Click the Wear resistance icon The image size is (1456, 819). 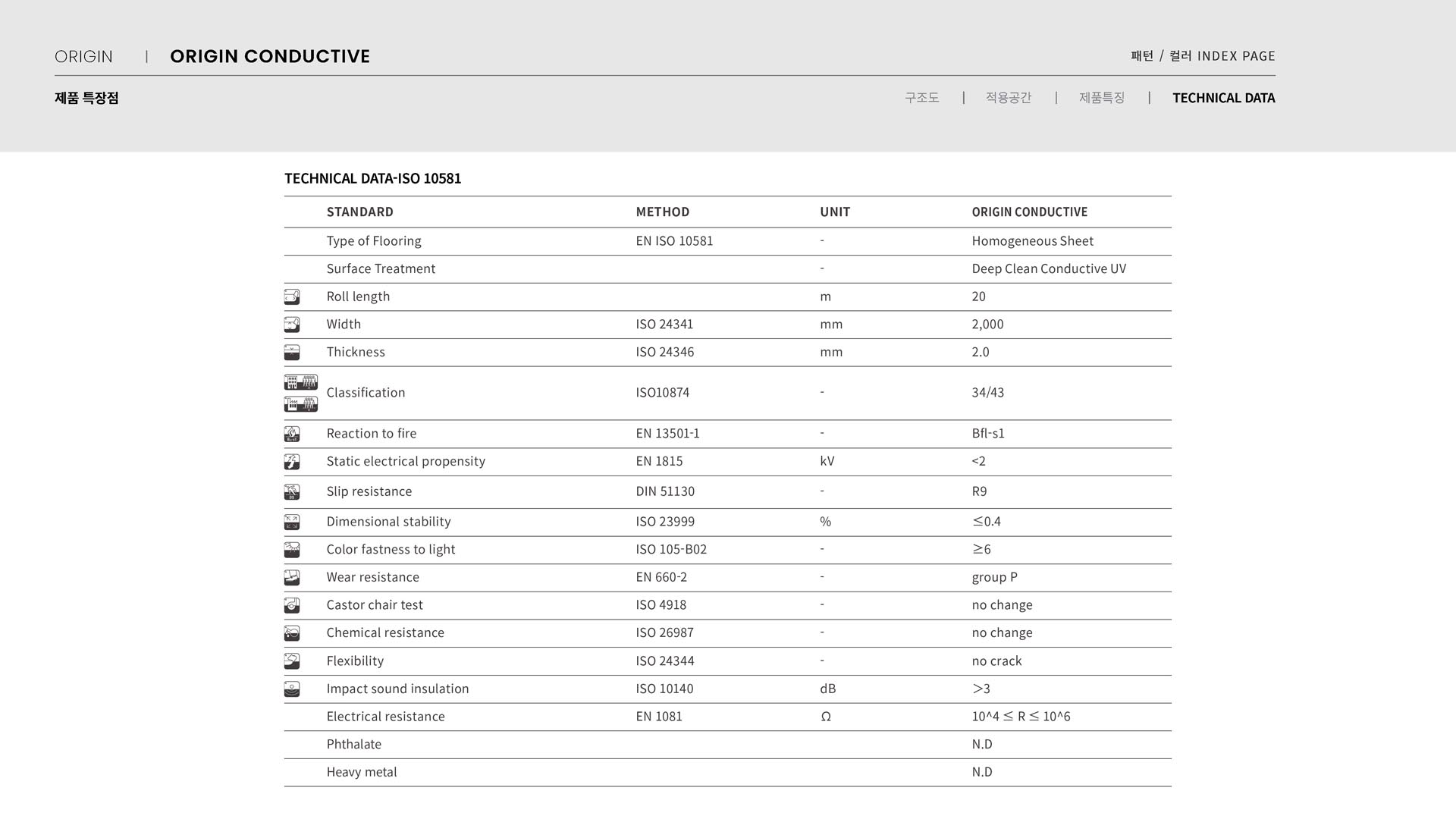click(x=292, y=578)
